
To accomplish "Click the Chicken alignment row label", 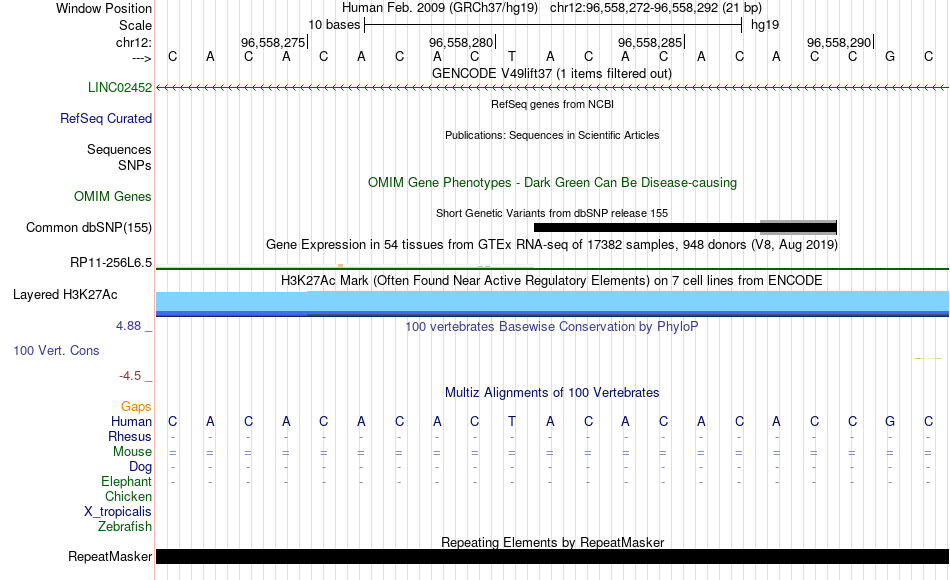I will coord(128,496).
